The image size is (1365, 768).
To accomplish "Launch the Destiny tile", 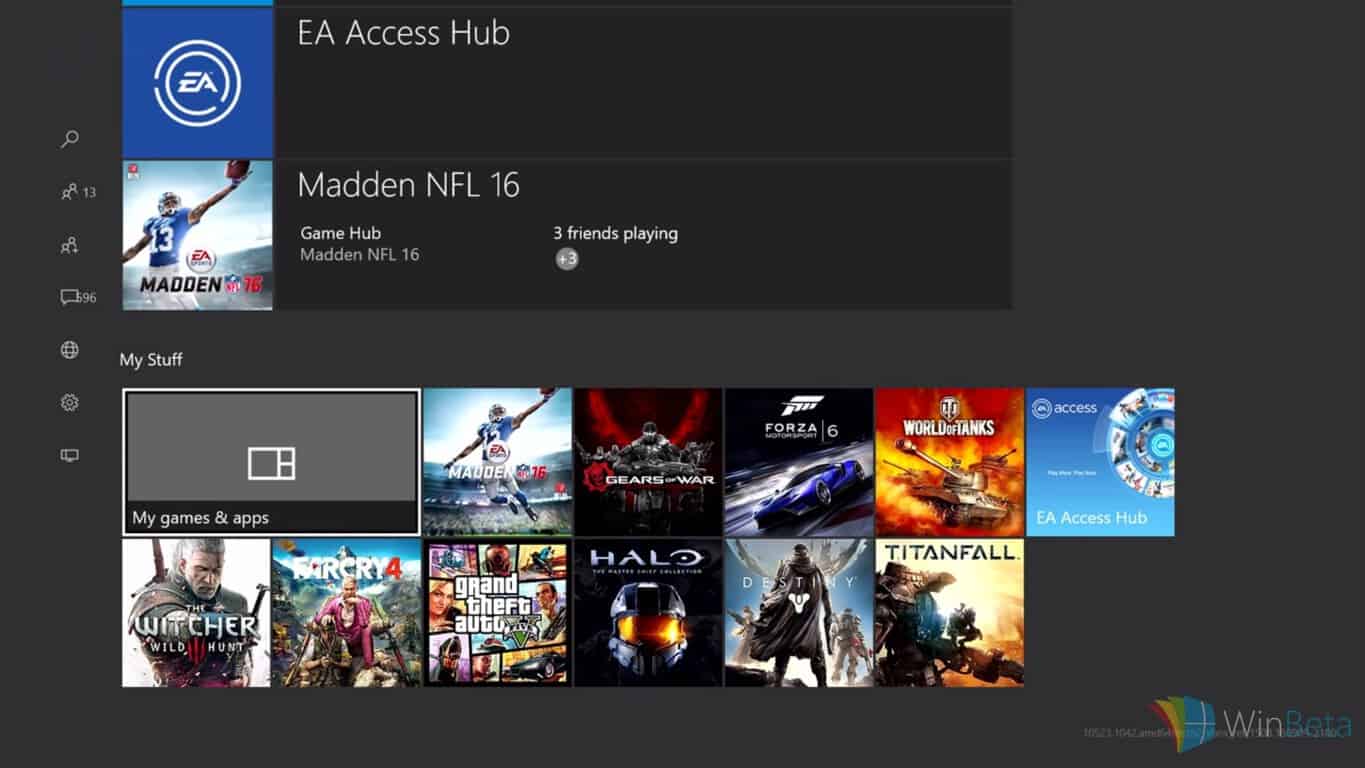I will 799,613.
